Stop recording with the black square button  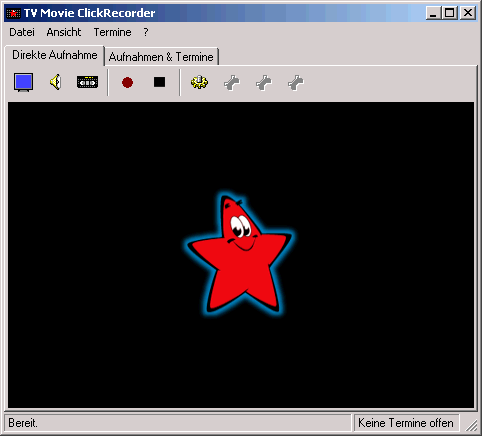click(159, 82)
